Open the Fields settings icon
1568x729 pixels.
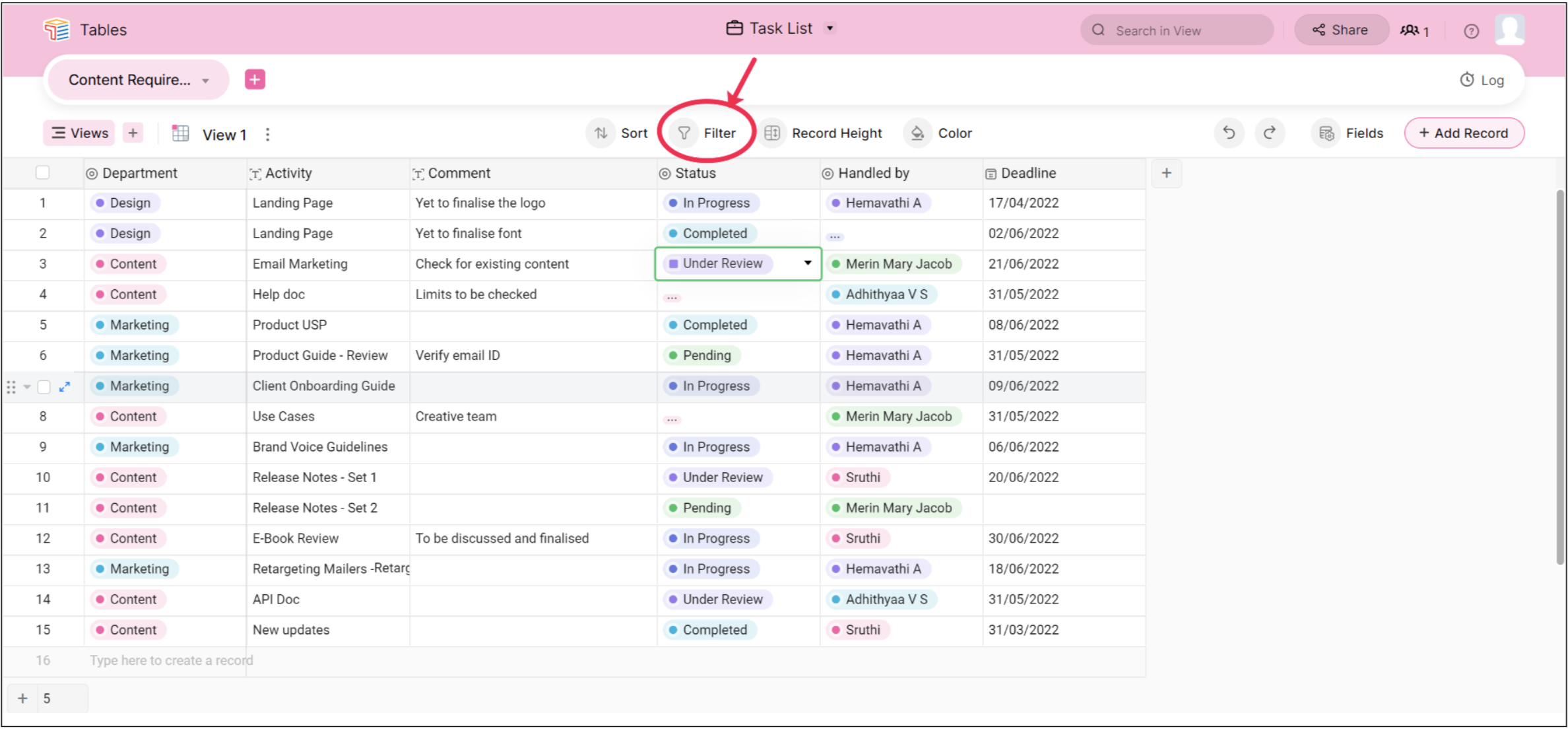pos(1326,133)
